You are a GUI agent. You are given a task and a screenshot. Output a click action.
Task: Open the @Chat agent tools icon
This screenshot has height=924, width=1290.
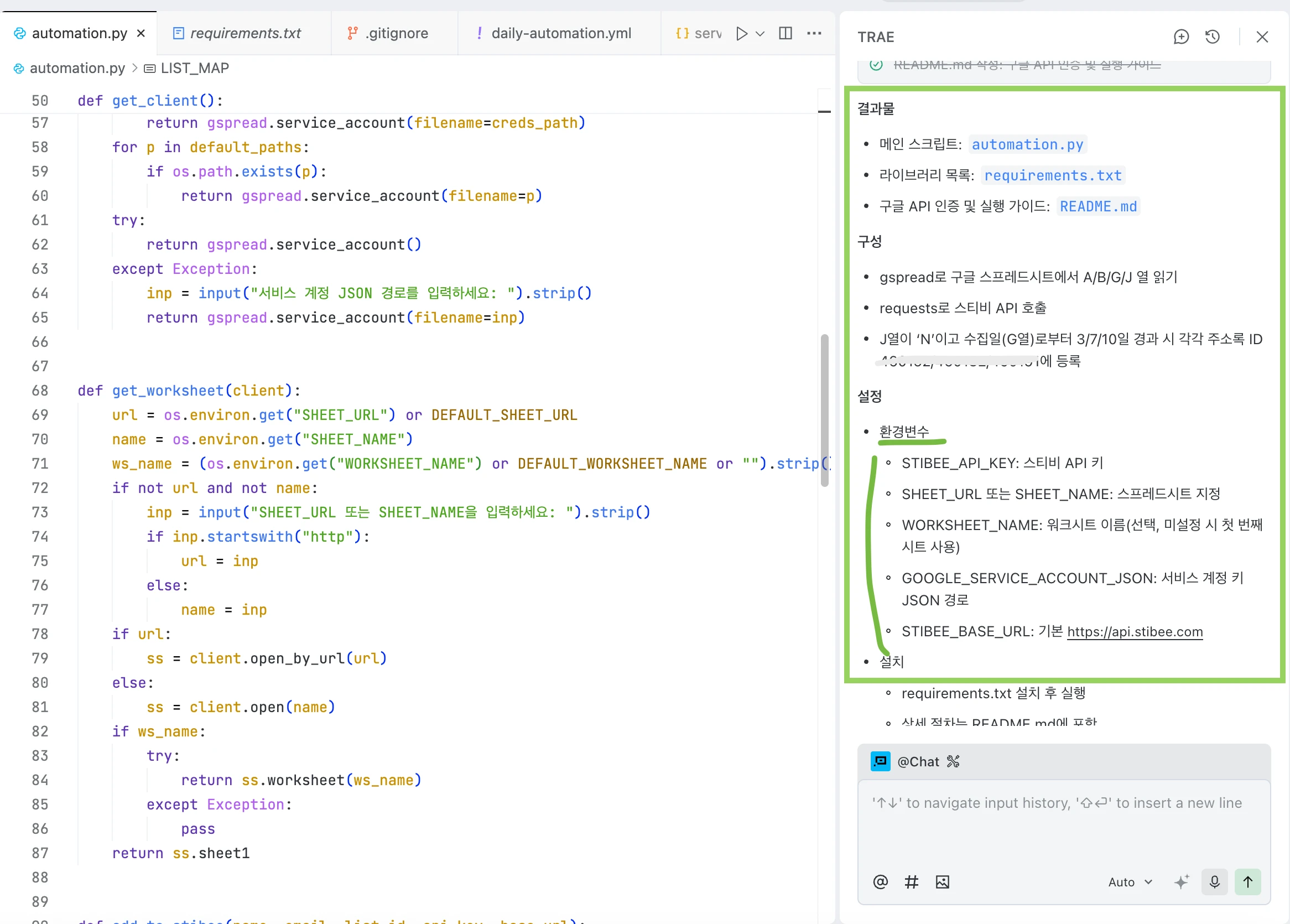(953, 761)
